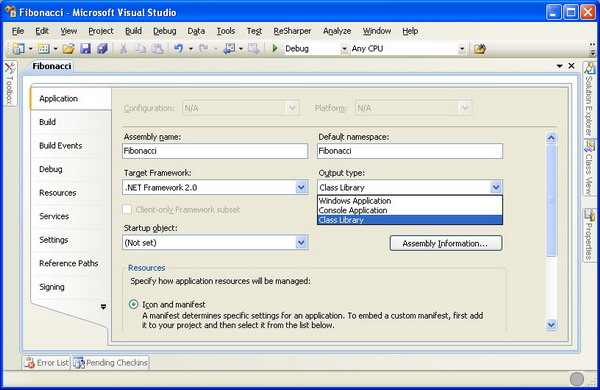
Task: Open the Properties side tab
Action: [x=589, y=235]
